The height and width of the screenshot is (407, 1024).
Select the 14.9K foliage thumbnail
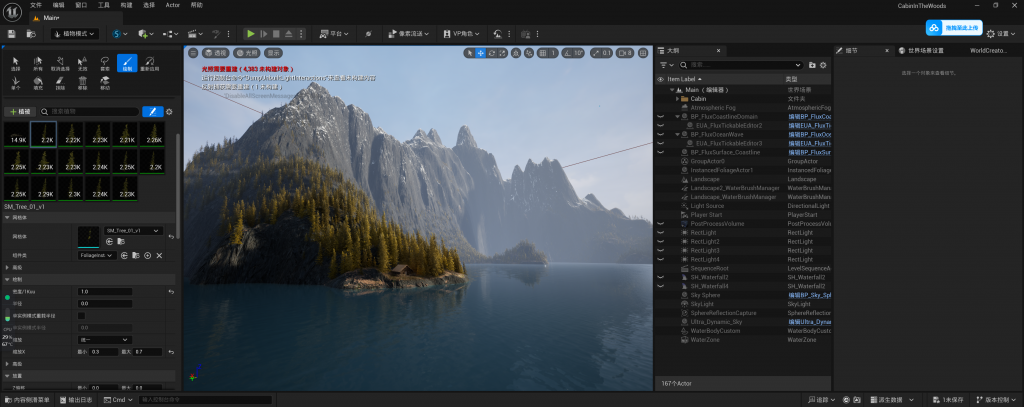tap(17, 134)
